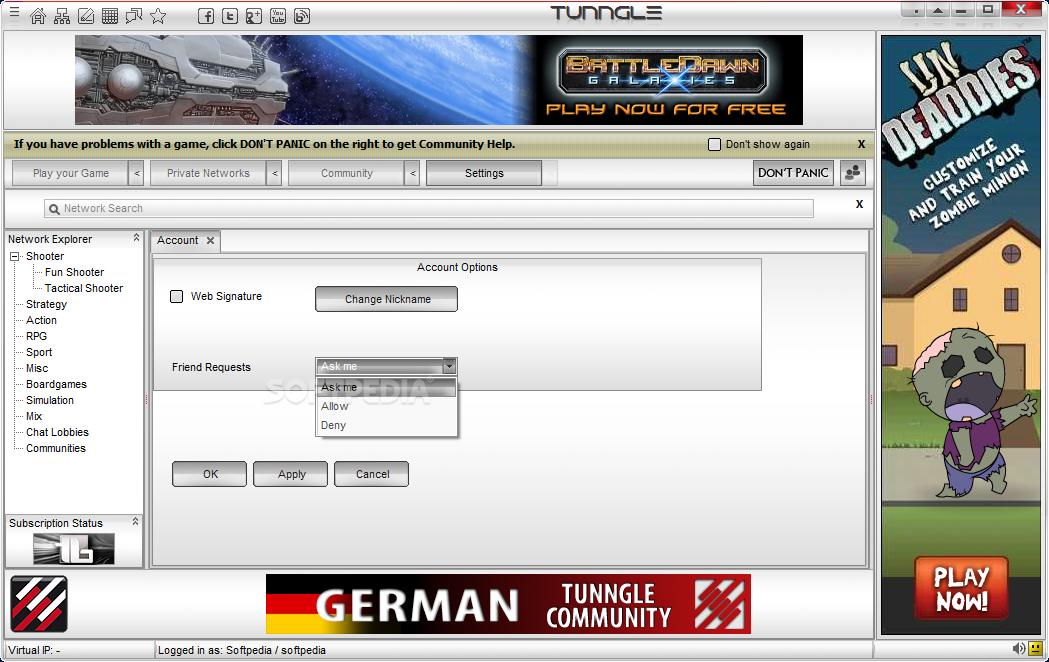Screen dimensions: 1049x662
Task: Dismiss the DON'T PANIC help notice
Action: point(861,144)
